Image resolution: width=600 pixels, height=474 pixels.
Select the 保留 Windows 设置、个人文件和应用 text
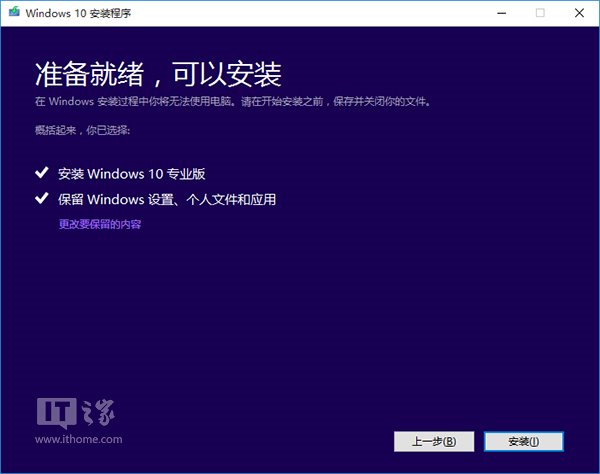pyautogui.click(x=167, y=199)
